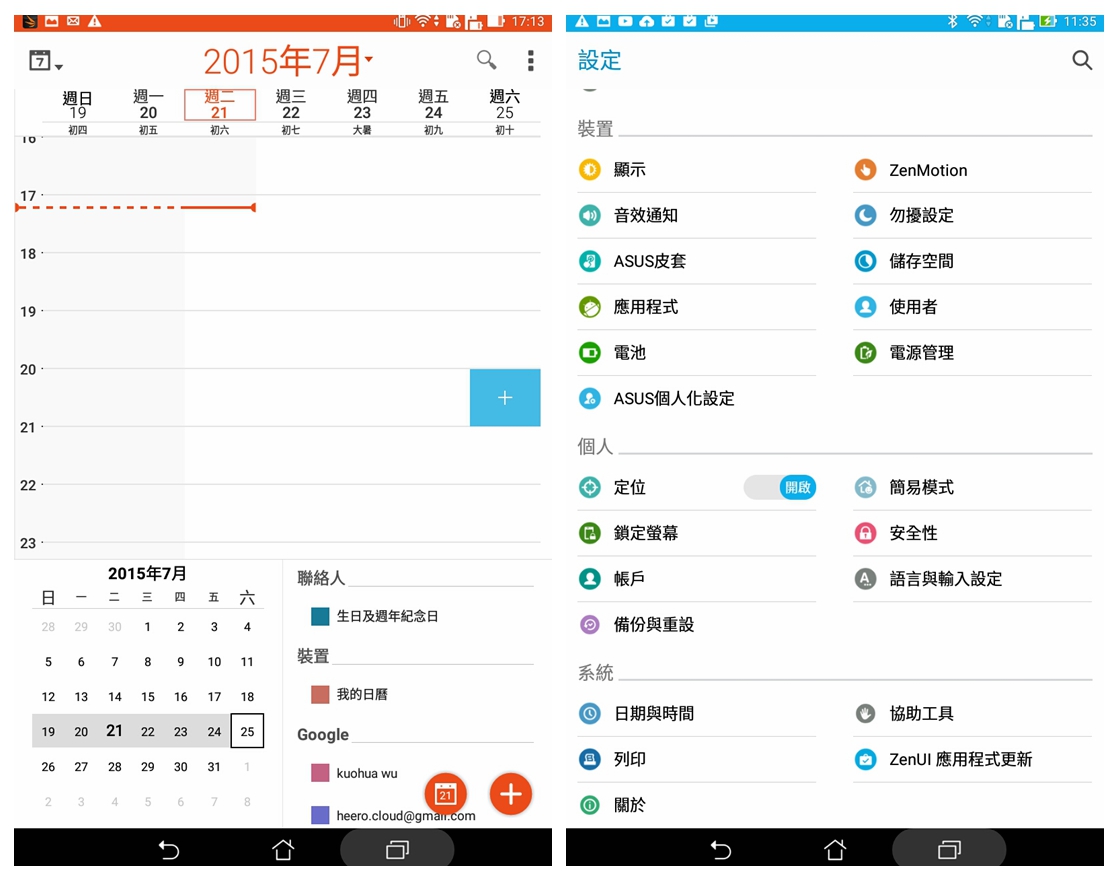Select the 週日 19 day header

(77, 105)
